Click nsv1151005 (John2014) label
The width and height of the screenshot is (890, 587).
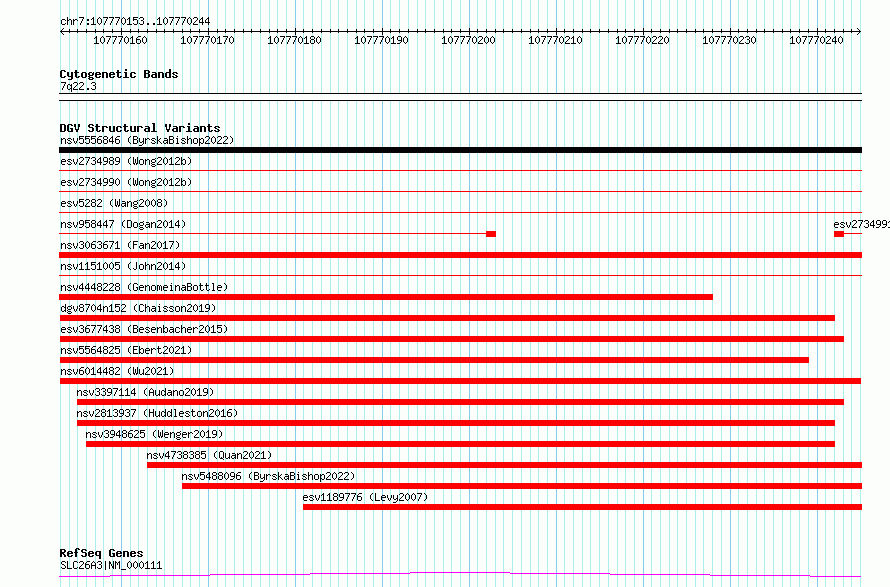tap(123, 266)
